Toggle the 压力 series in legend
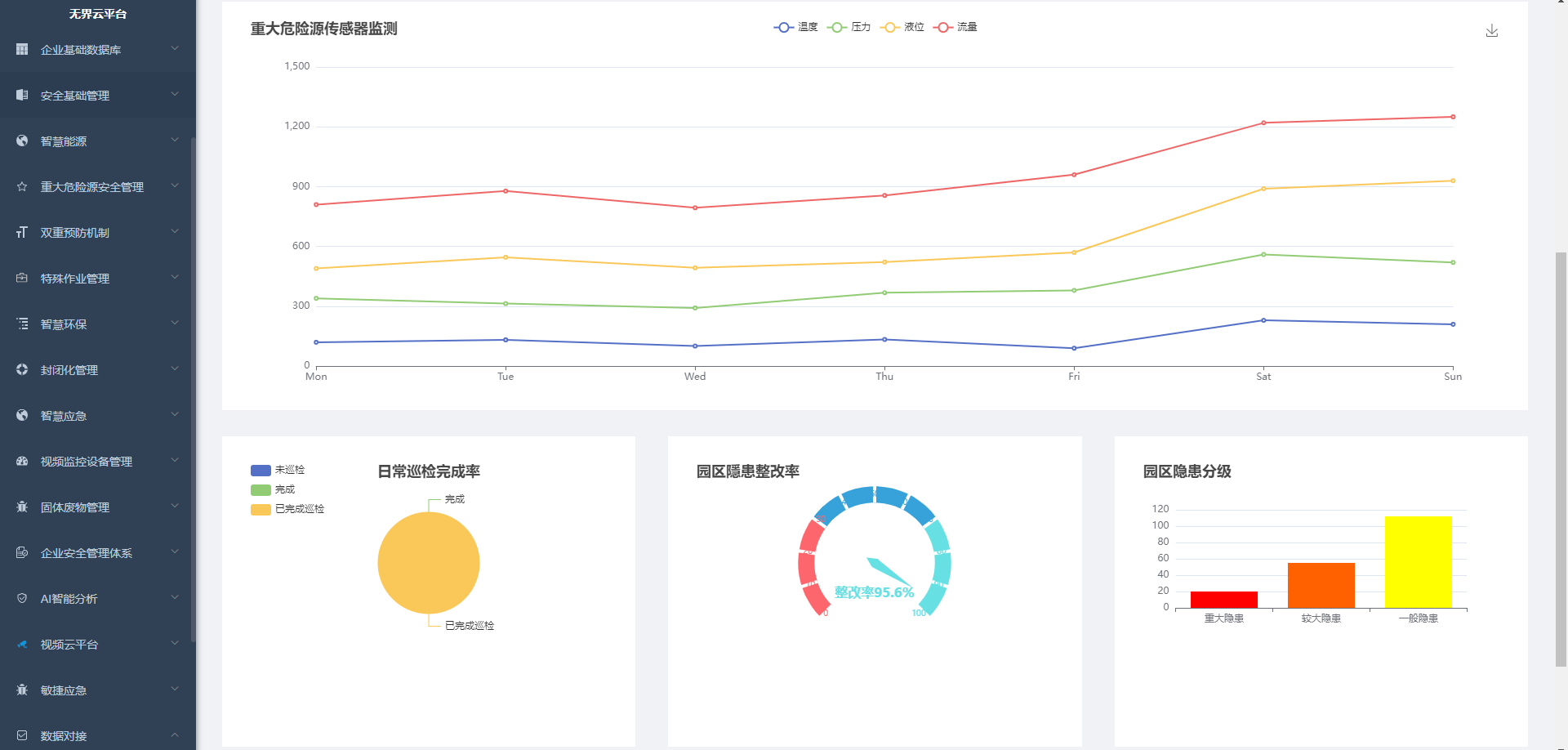Screen dimensions: 1568x750 pyautogui.click(x=849, y=27)
